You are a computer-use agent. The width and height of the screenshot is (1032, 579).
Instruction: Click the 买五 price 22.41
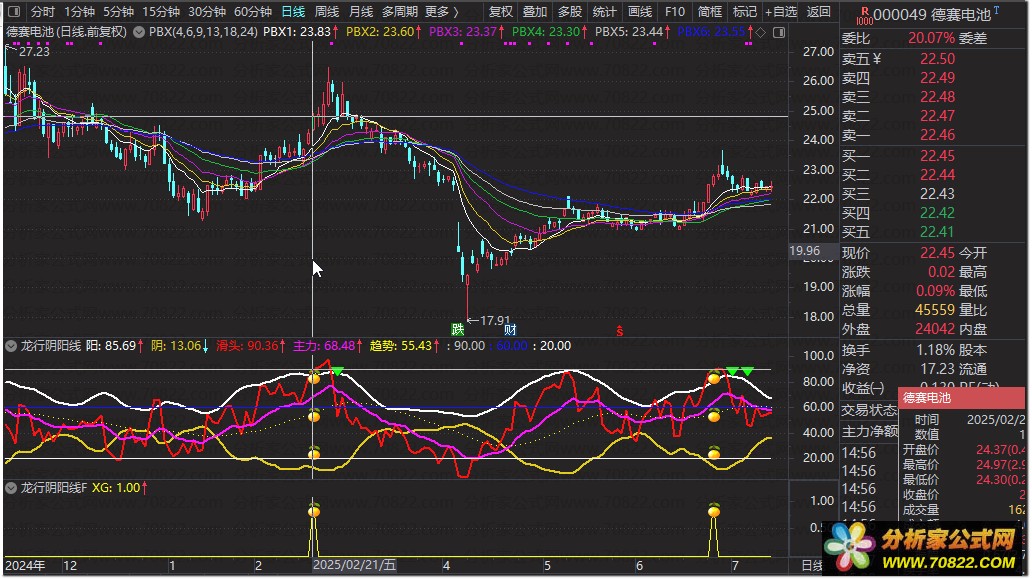click(937, 232)
